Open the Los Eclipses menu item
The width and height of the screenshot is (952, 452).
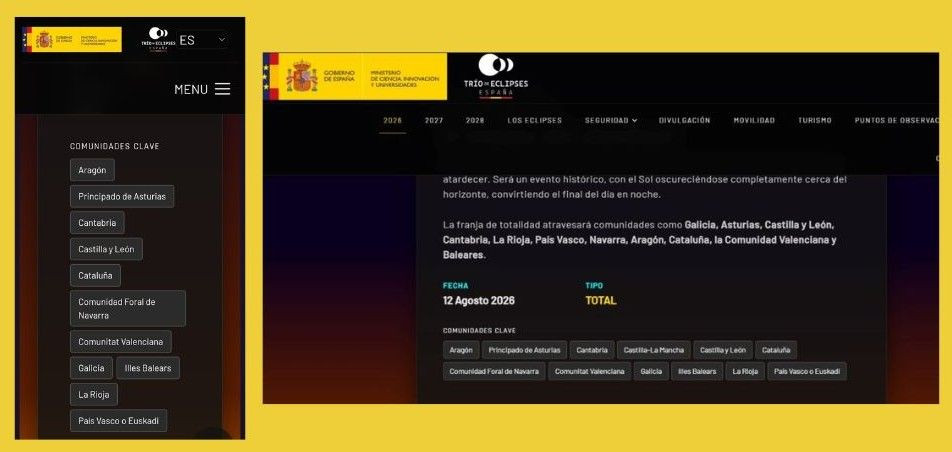[x=534, y=121]
